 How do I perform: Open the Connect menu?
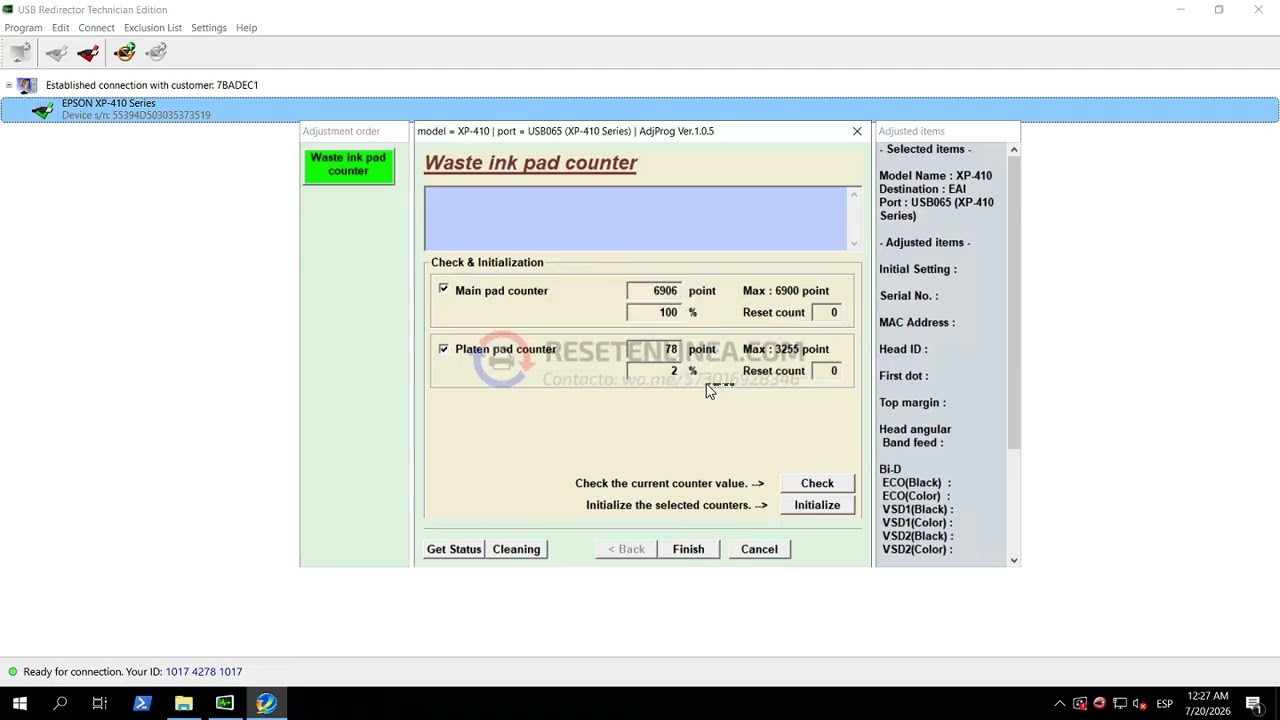click(x=96, y=28)
